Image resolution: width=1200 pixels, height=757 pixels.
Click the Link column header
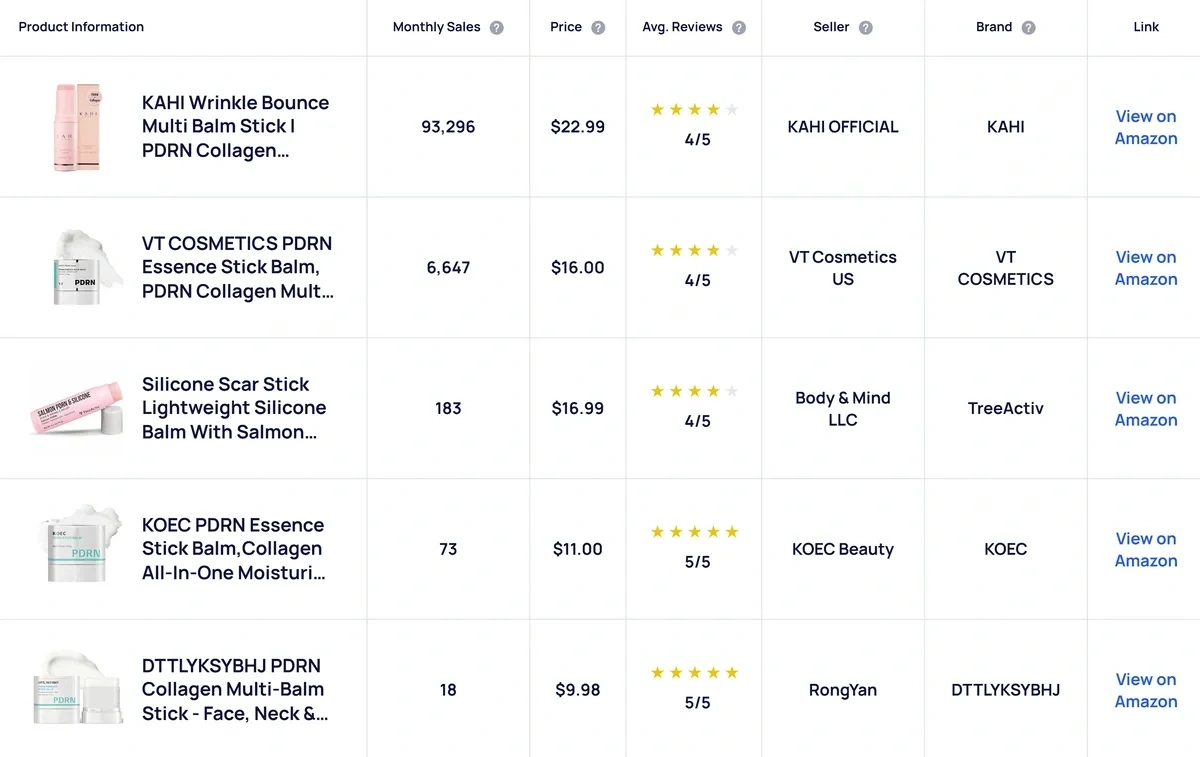(1146, 27)
